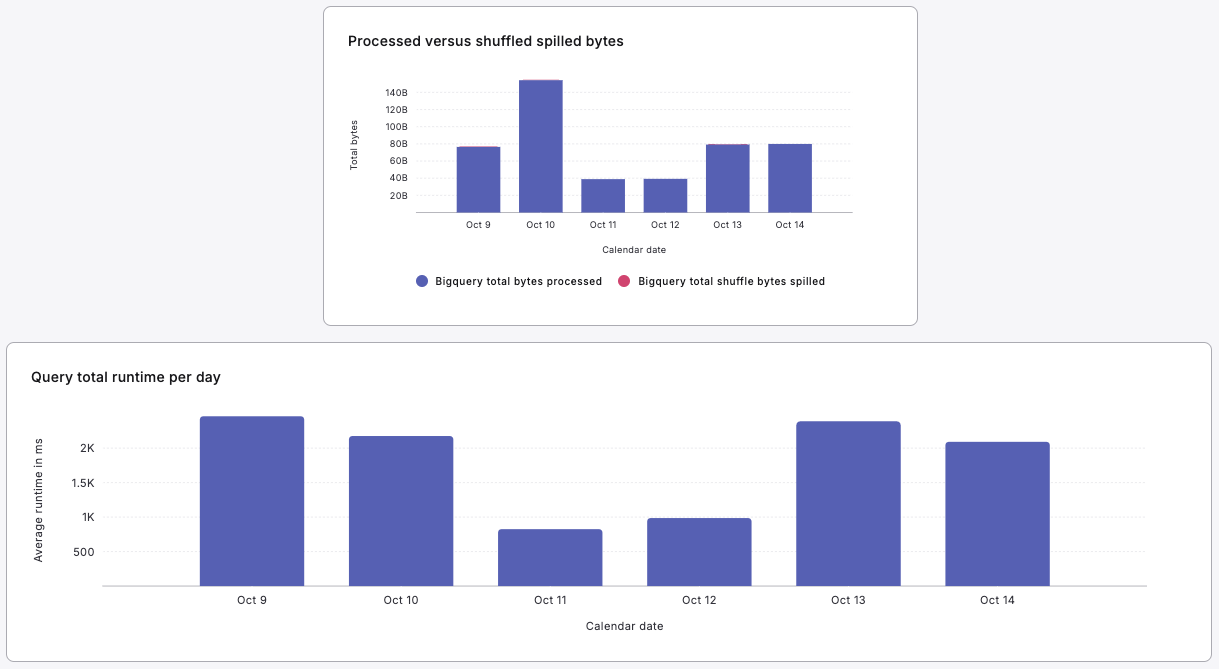Click the shortest Oct 11 runtime bar
Image resolution: width=1219 pixels, height=669 pixels.
coord(550,557)
